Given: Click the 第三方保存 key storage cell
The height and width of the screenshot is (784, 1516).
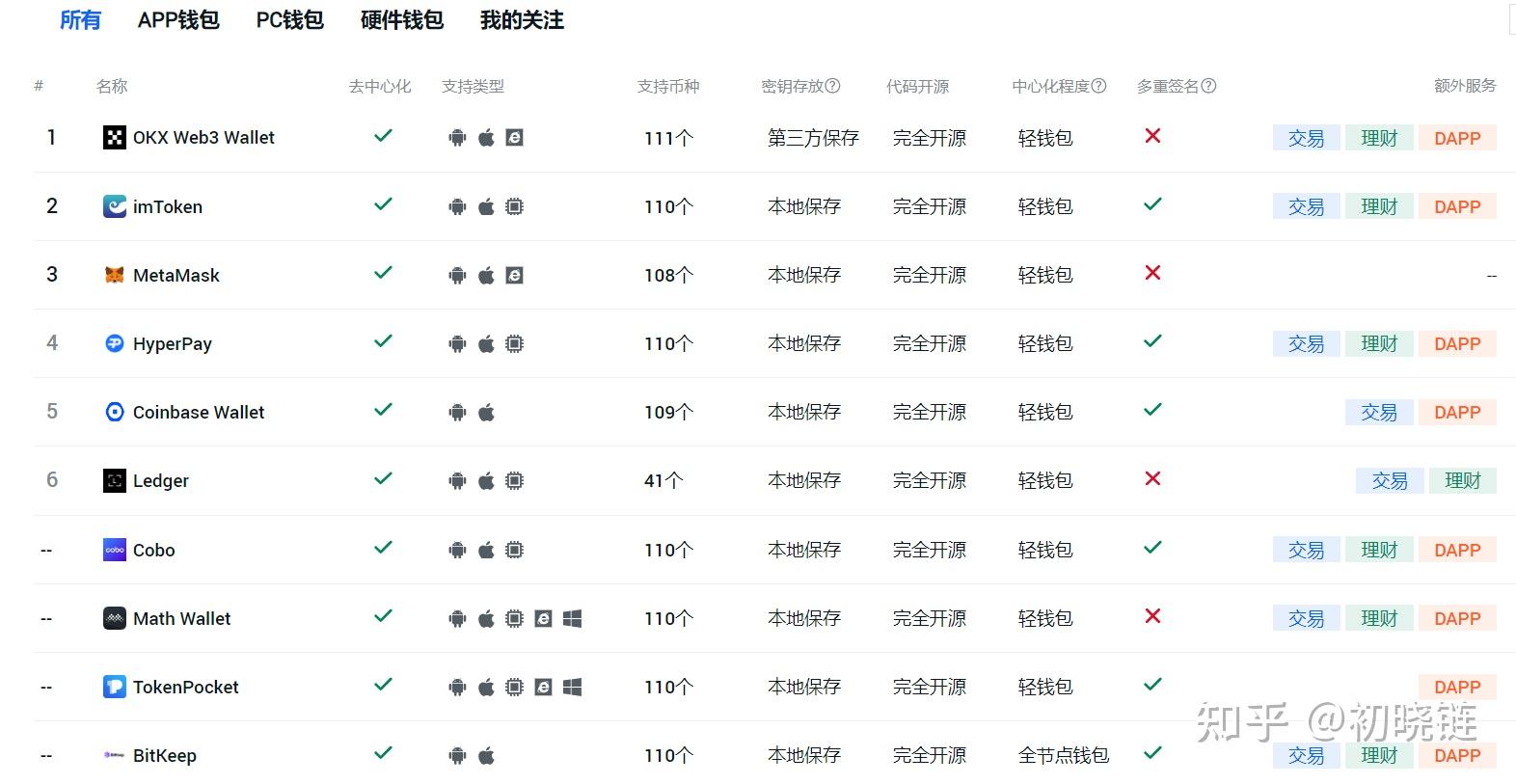Looking at the screenshot, I should (x=813, y=138).
